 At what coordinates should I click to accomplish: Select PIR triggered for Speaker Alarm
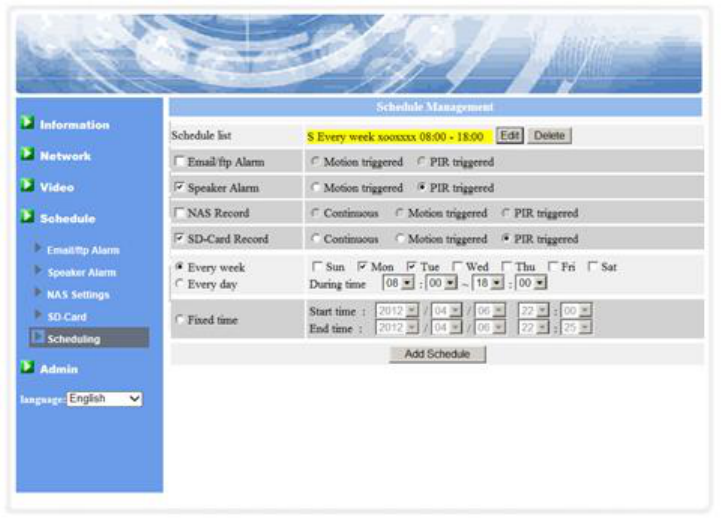(421, 187)
